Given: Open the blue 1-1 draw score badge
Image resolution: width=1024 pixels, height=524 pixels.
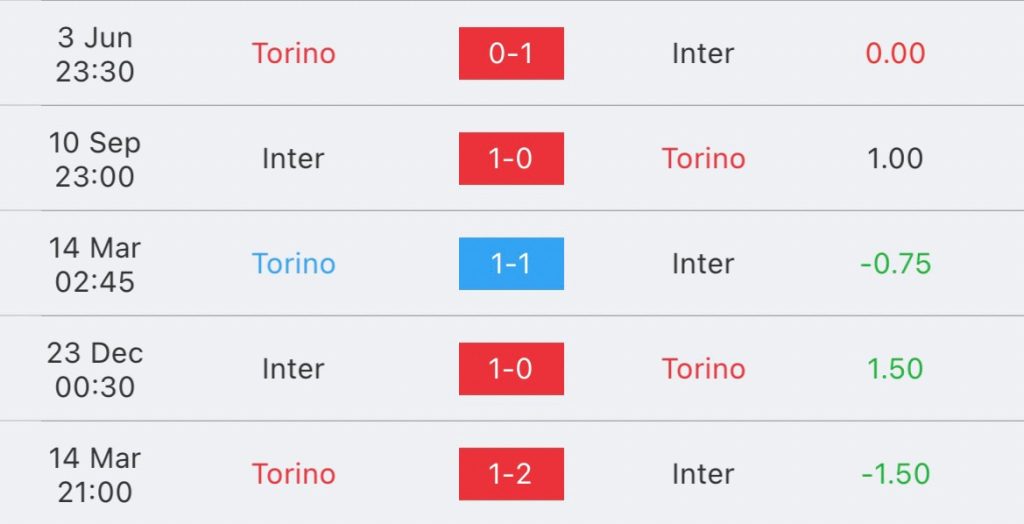Looking at the screenshot, I should (x=511, y=264).
